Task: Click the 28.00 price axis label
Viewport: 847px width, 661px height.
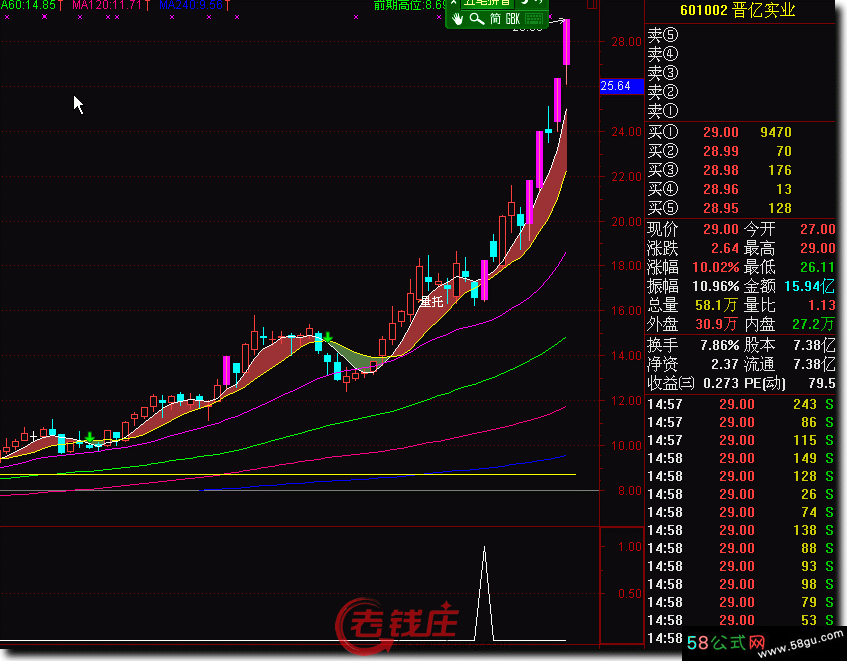Action: [627, 42]
